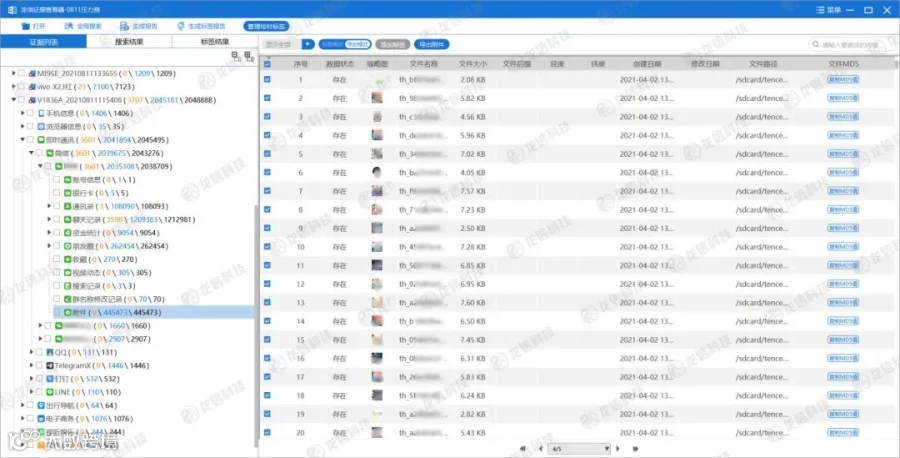
Task: Click the blue pill button in the top toolbar
Action: [x=266, y=26]
